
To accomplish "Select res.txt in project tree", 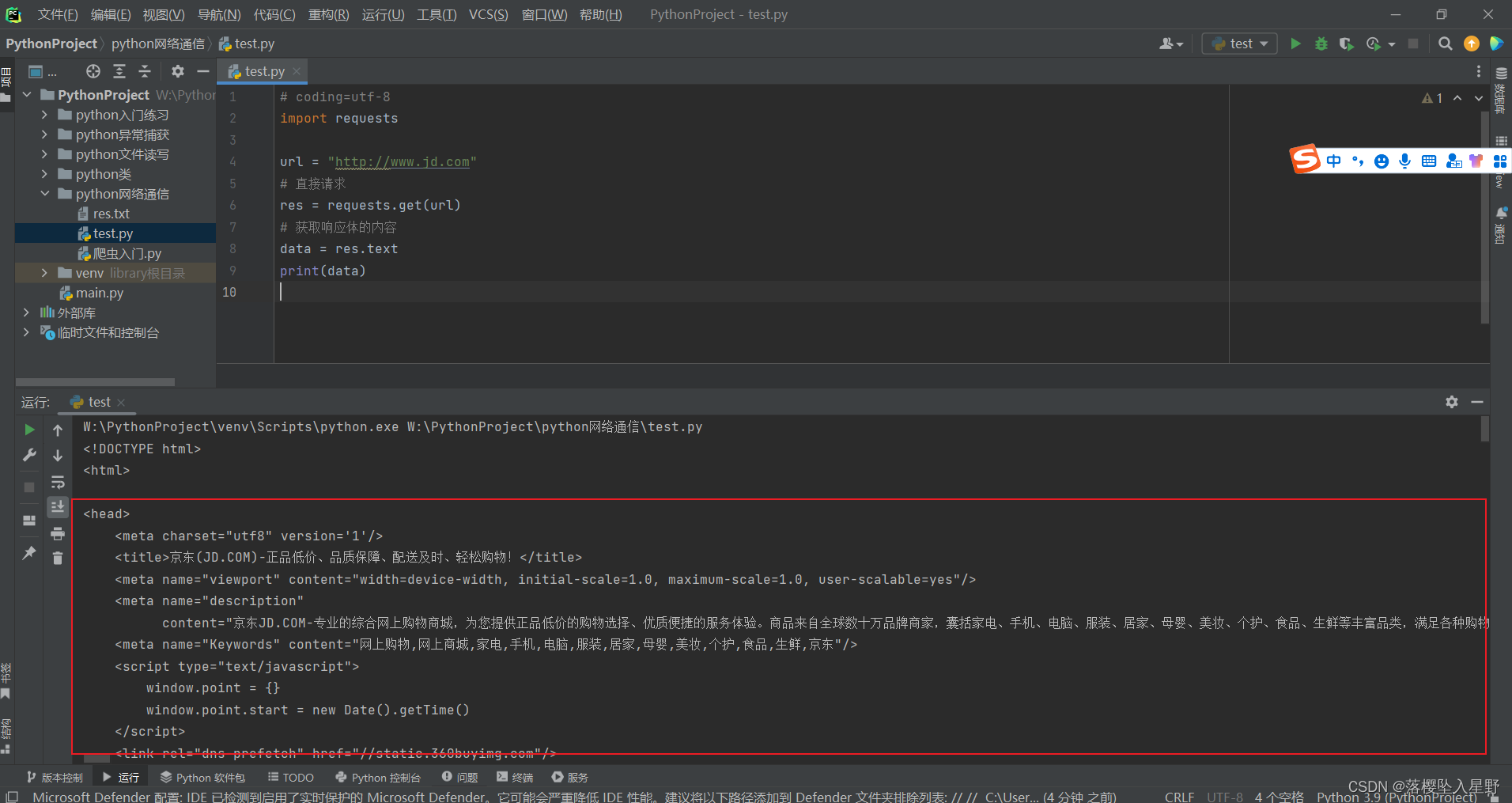I will pos(111,214).
